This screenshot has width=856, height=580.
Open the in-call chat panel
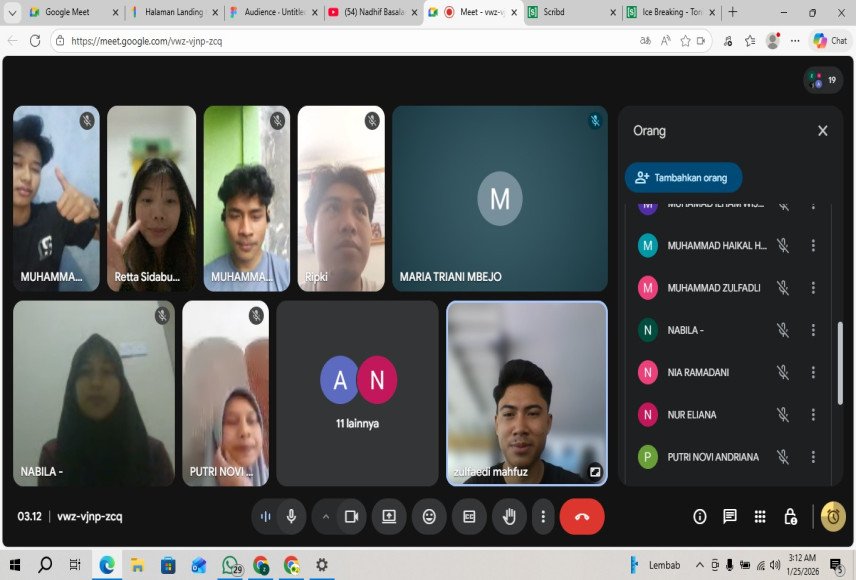point(730,516)
